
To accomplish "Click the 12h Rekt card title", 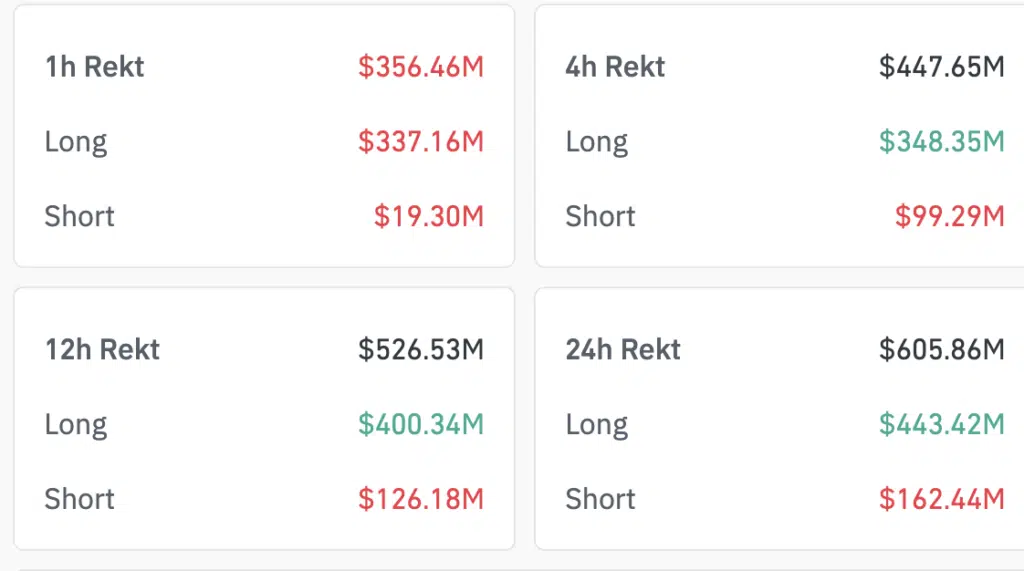I will [x=102, y=349].
